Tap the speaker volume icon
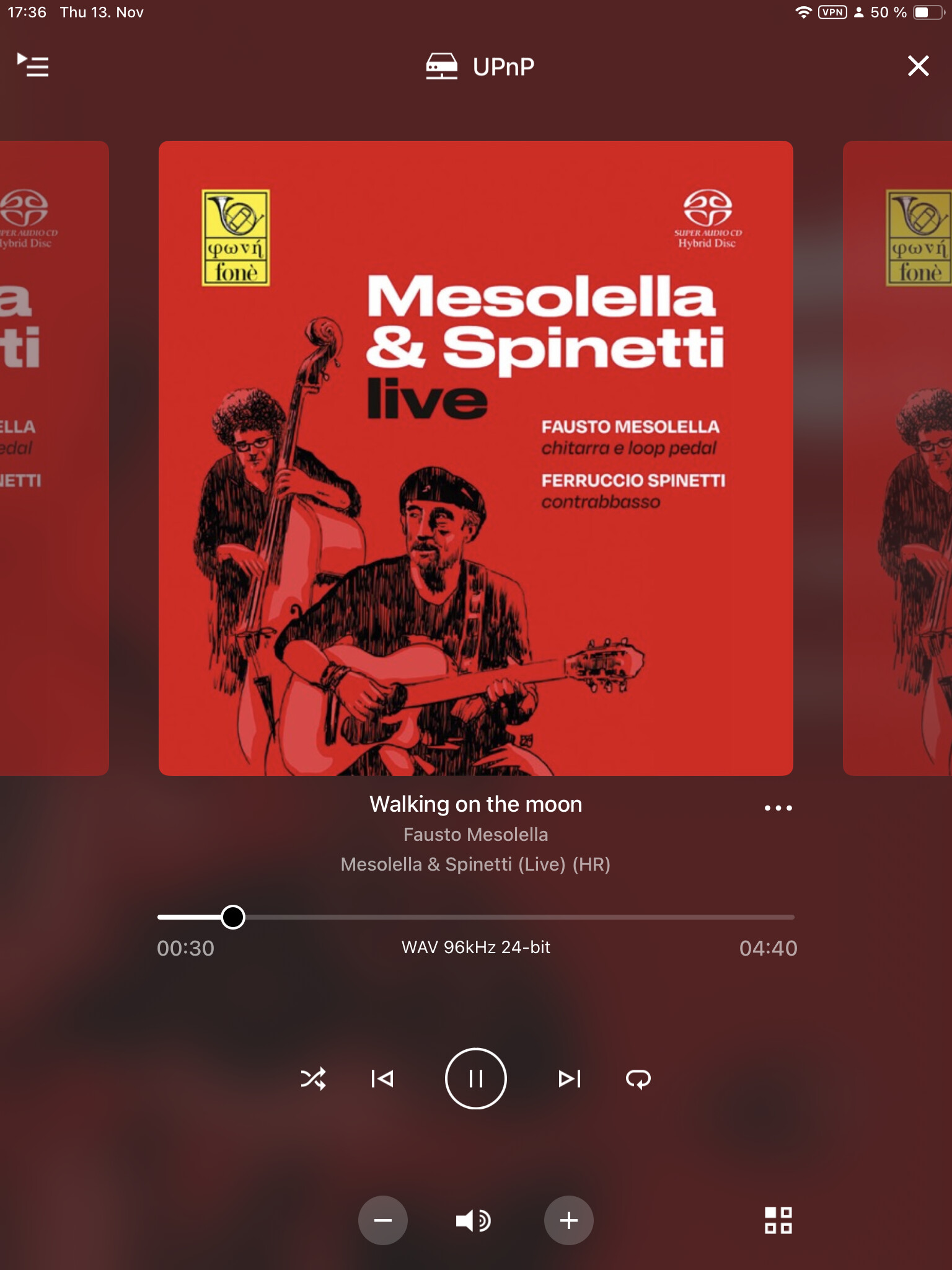 [474, 1220]
